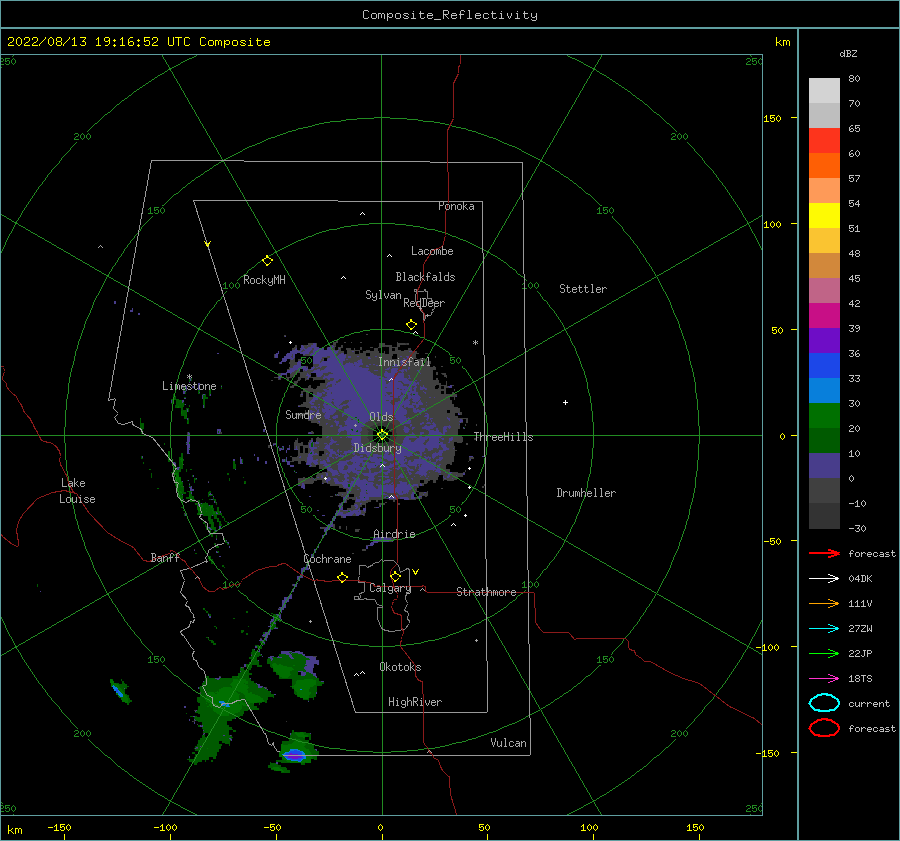Click the Innisfail label

[x=404, y=362]
